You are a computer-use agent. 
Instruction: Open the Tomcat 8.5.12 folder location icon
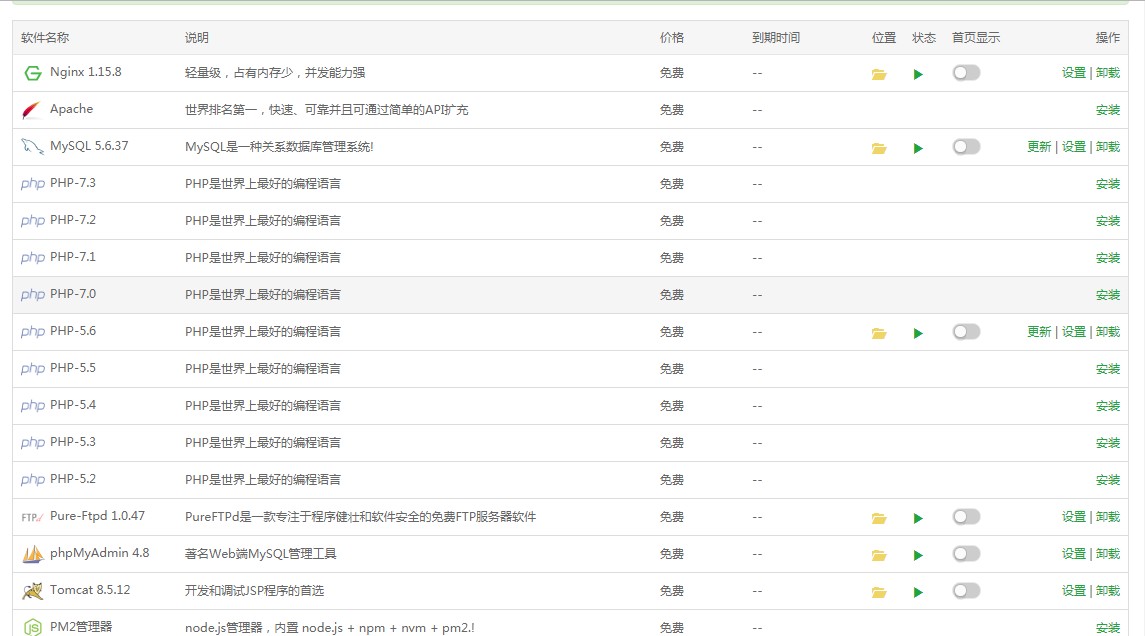click(878, 592)
